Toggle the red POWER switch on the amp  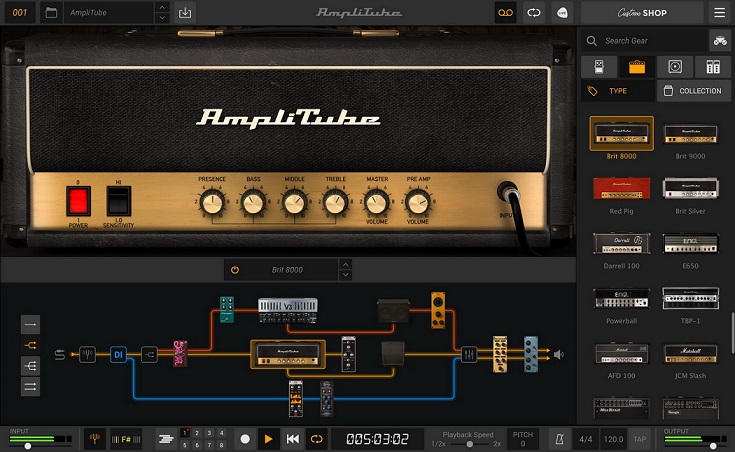(x=78, y=201)
